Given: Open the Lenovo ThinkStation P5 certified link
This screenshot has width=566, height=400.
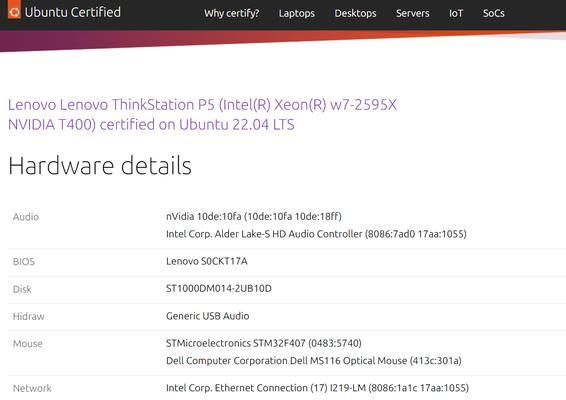Looking at the screenshot, I should [x=202, y=114].
